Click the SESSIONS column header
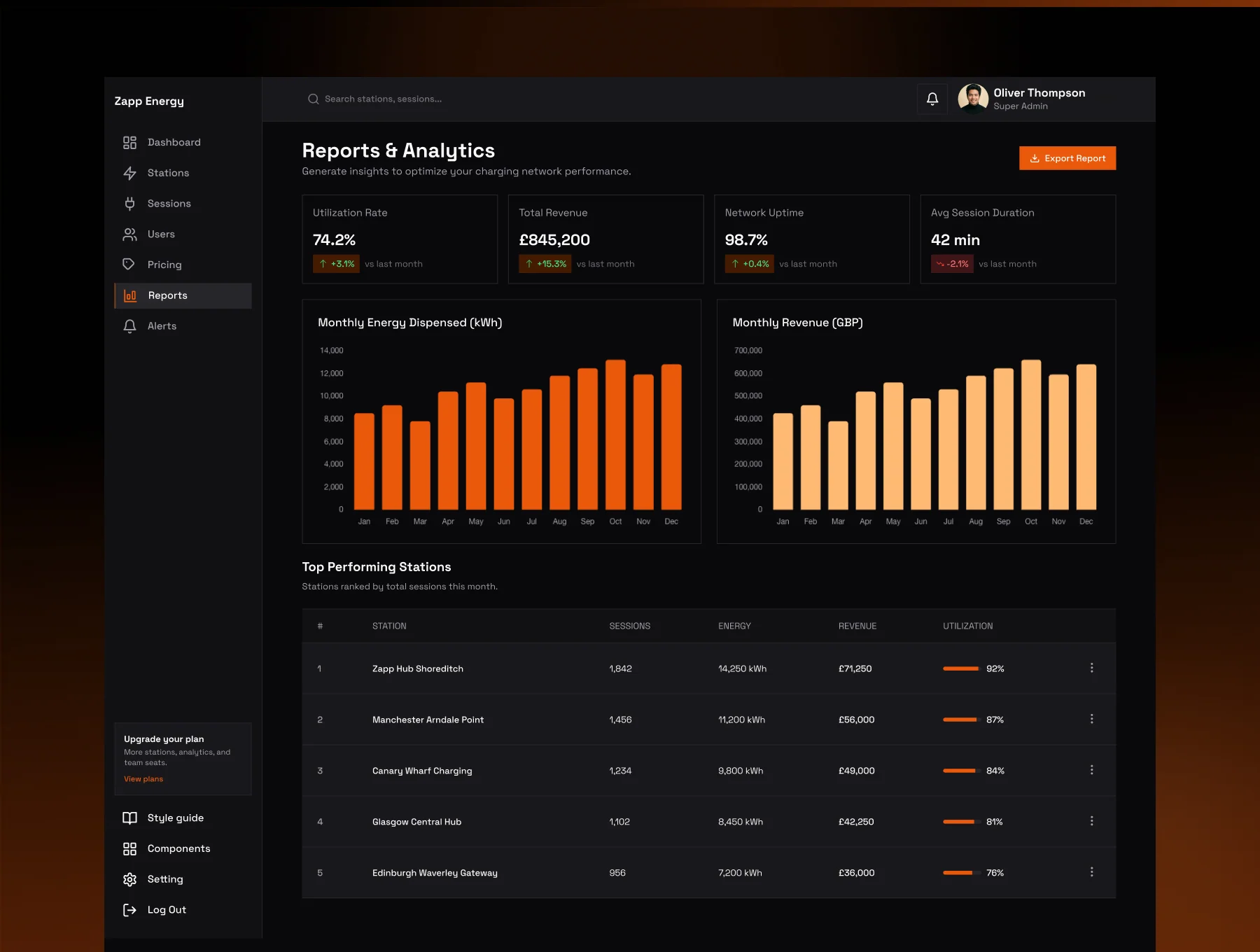Image resolution: width=1260 pixels, height=952 pixels. (630, 626)
